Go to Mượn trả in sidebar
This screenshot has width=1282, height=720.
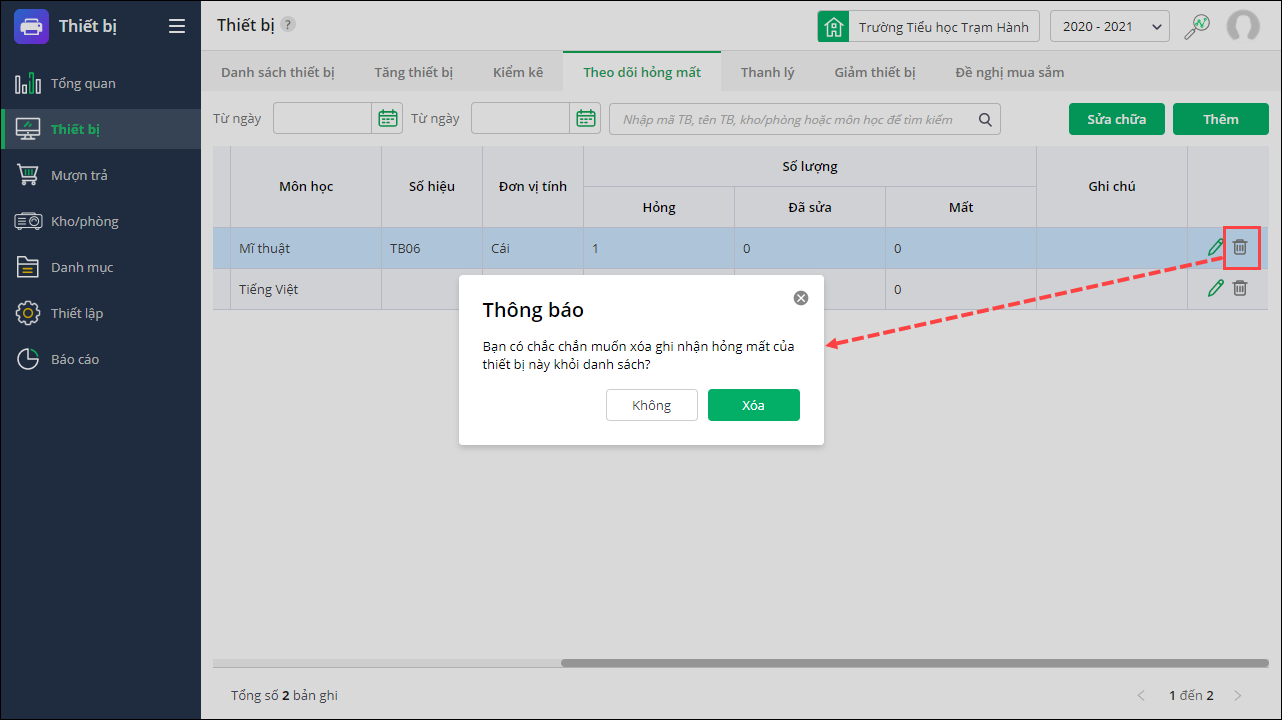pos(100,175)
